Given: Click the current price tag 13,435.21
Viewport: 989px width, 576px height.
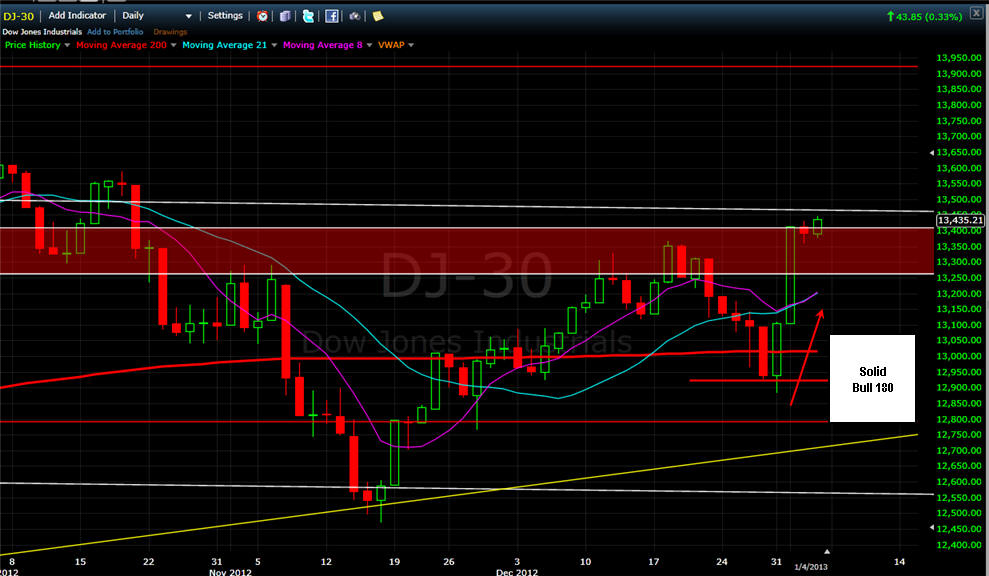Looking at the screenshot, I should [x=960, y=220].
